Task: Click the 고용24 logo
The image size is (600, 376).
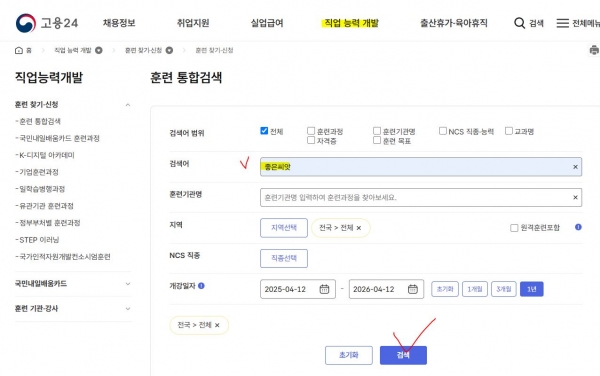Action: [x=47, y=23]
